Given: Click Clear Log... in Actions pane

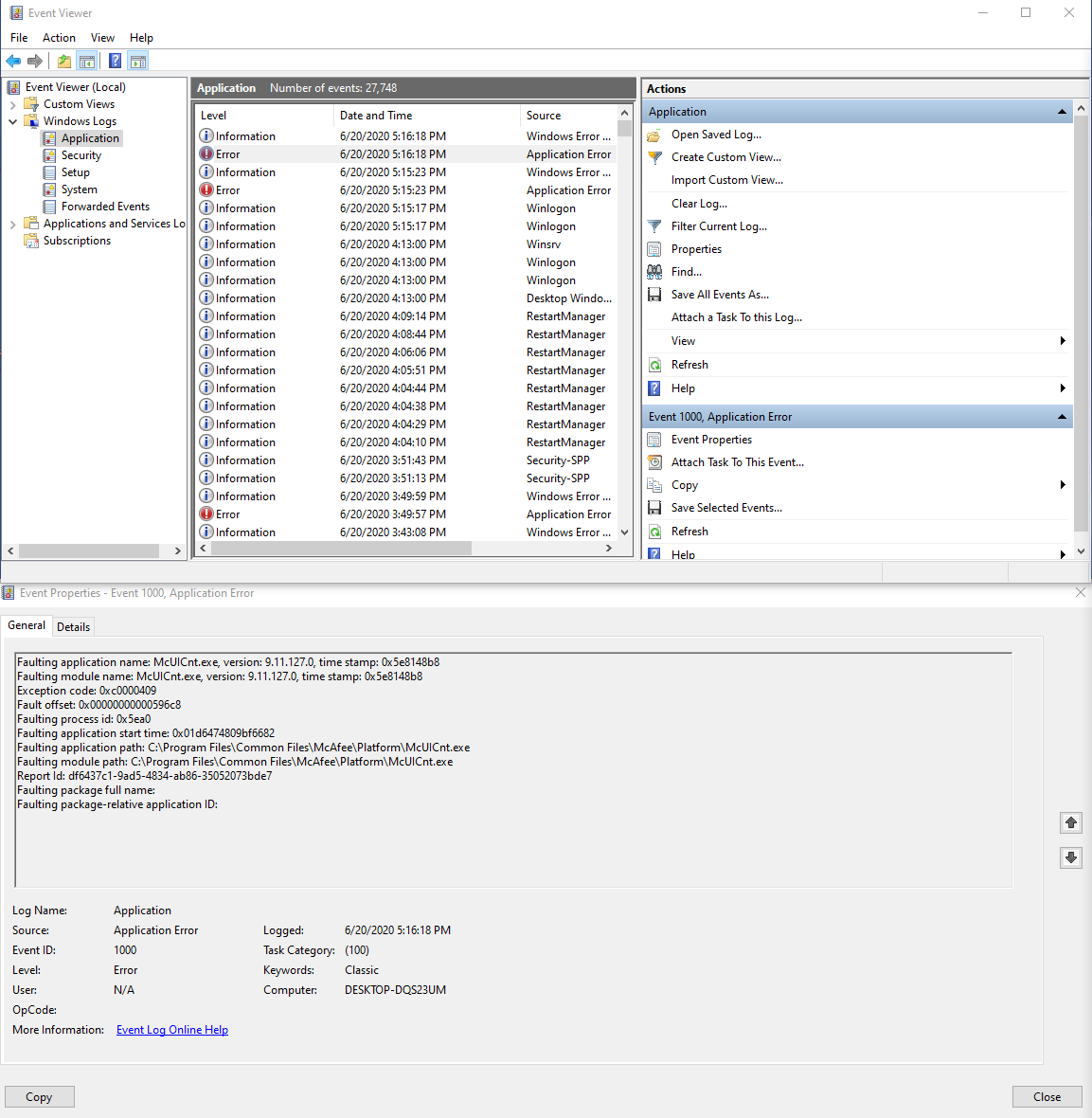Looking at the screenshot, I should click(699, 203).
